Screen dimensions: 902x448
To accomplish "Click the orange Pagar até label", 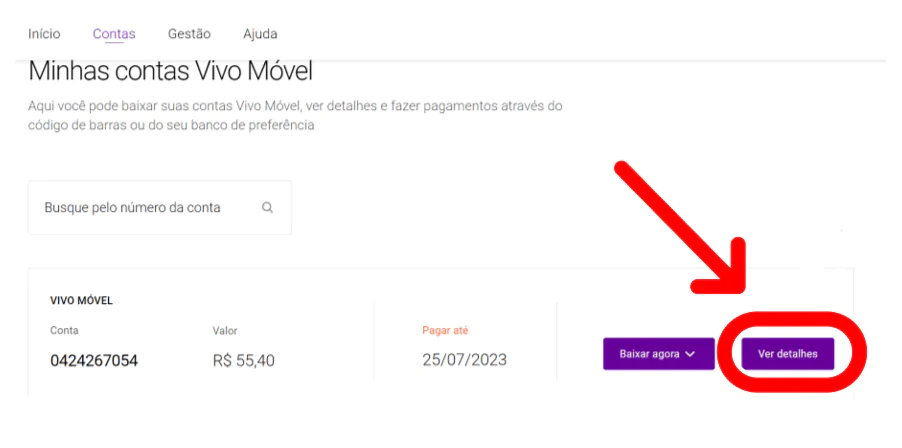I will click(x=445, y=330).
